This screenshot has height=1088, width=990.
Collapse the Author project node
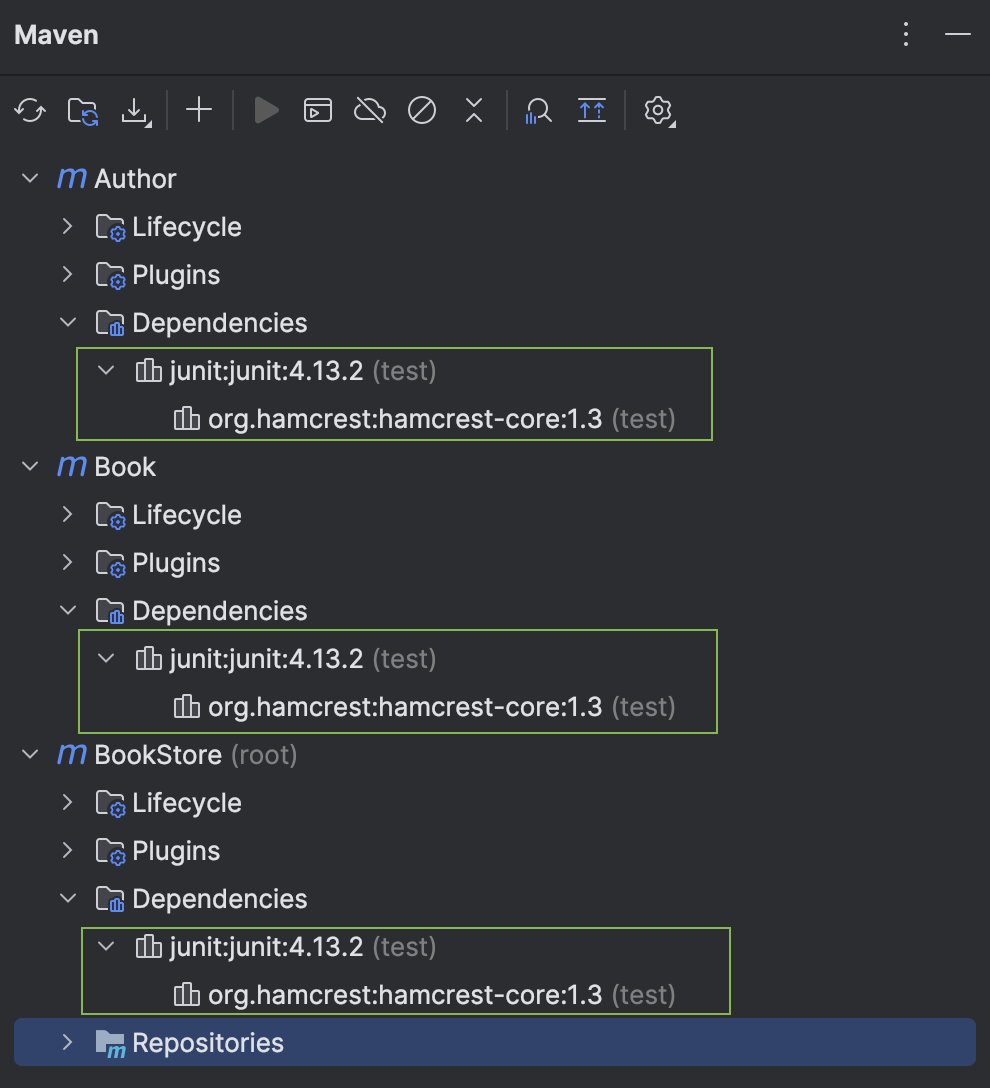coord(29,178)
